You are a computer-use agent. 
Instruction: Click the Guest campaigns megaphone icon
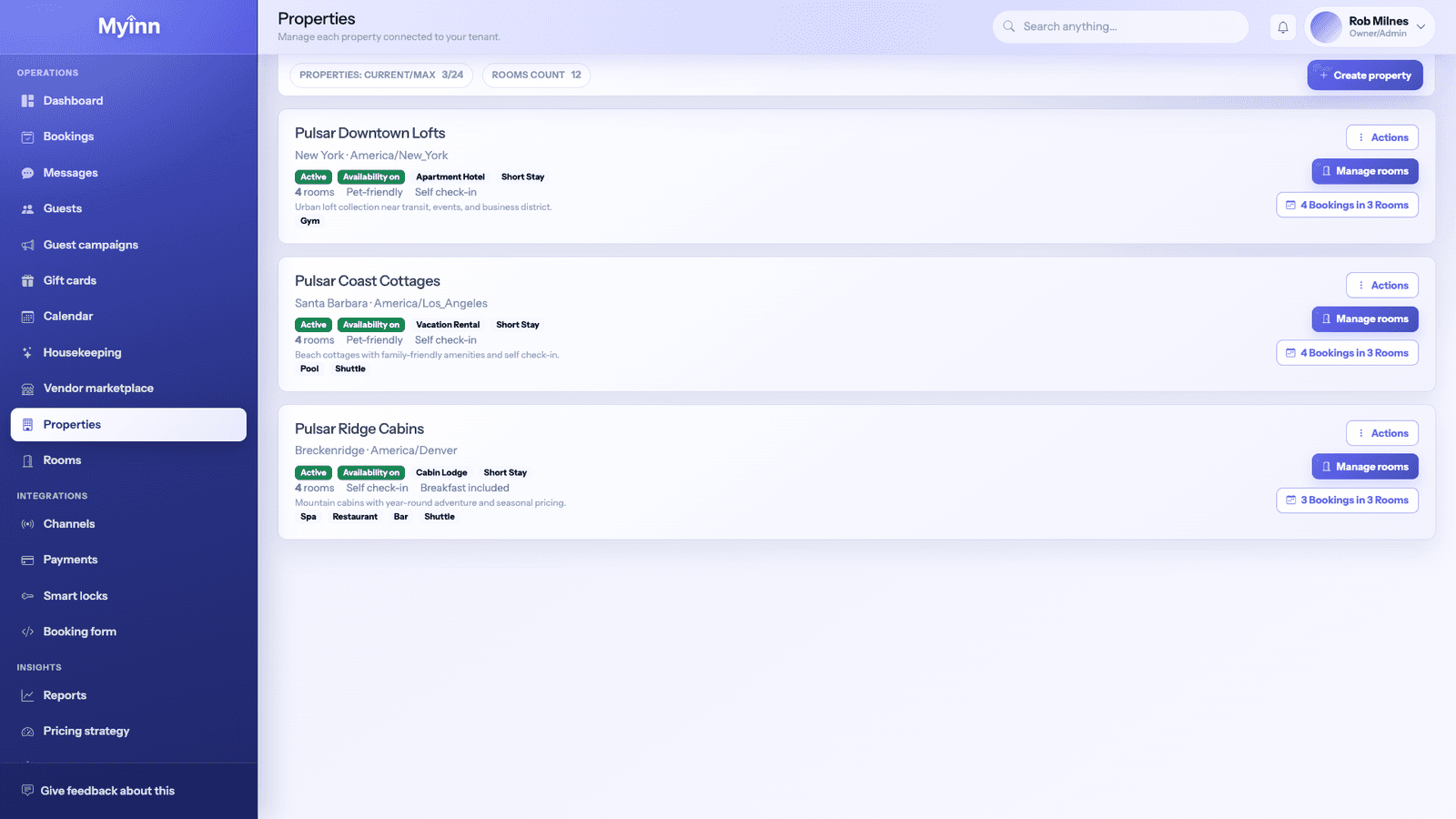27,245
